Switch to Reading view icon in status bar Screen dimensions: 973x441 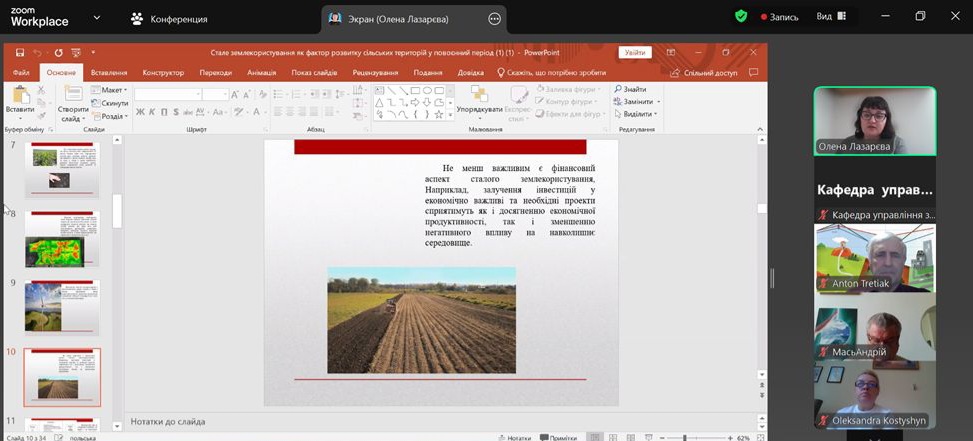[630, 437]
